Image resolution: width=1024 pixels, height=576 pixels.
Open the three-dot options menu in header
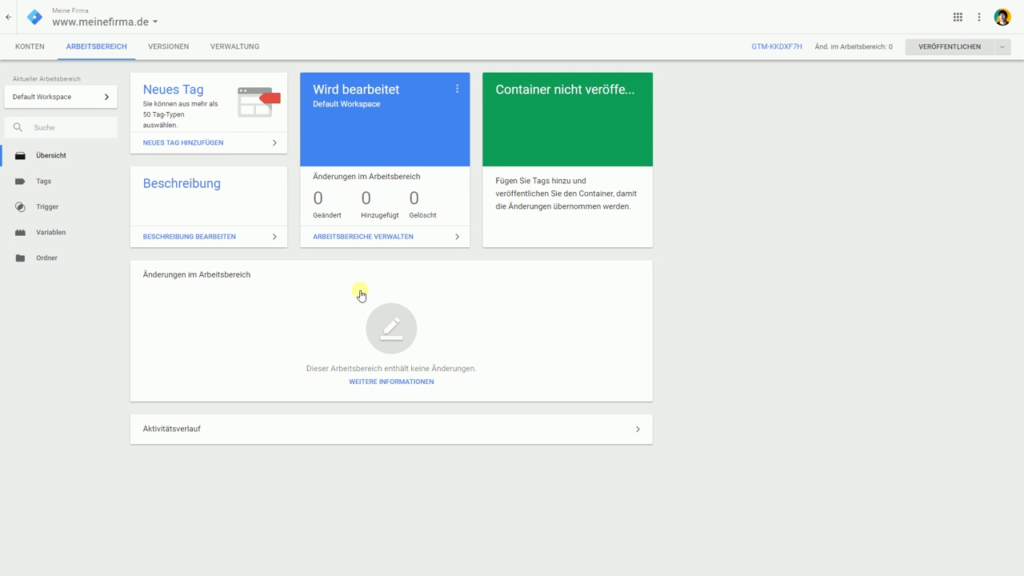(979, 17)
